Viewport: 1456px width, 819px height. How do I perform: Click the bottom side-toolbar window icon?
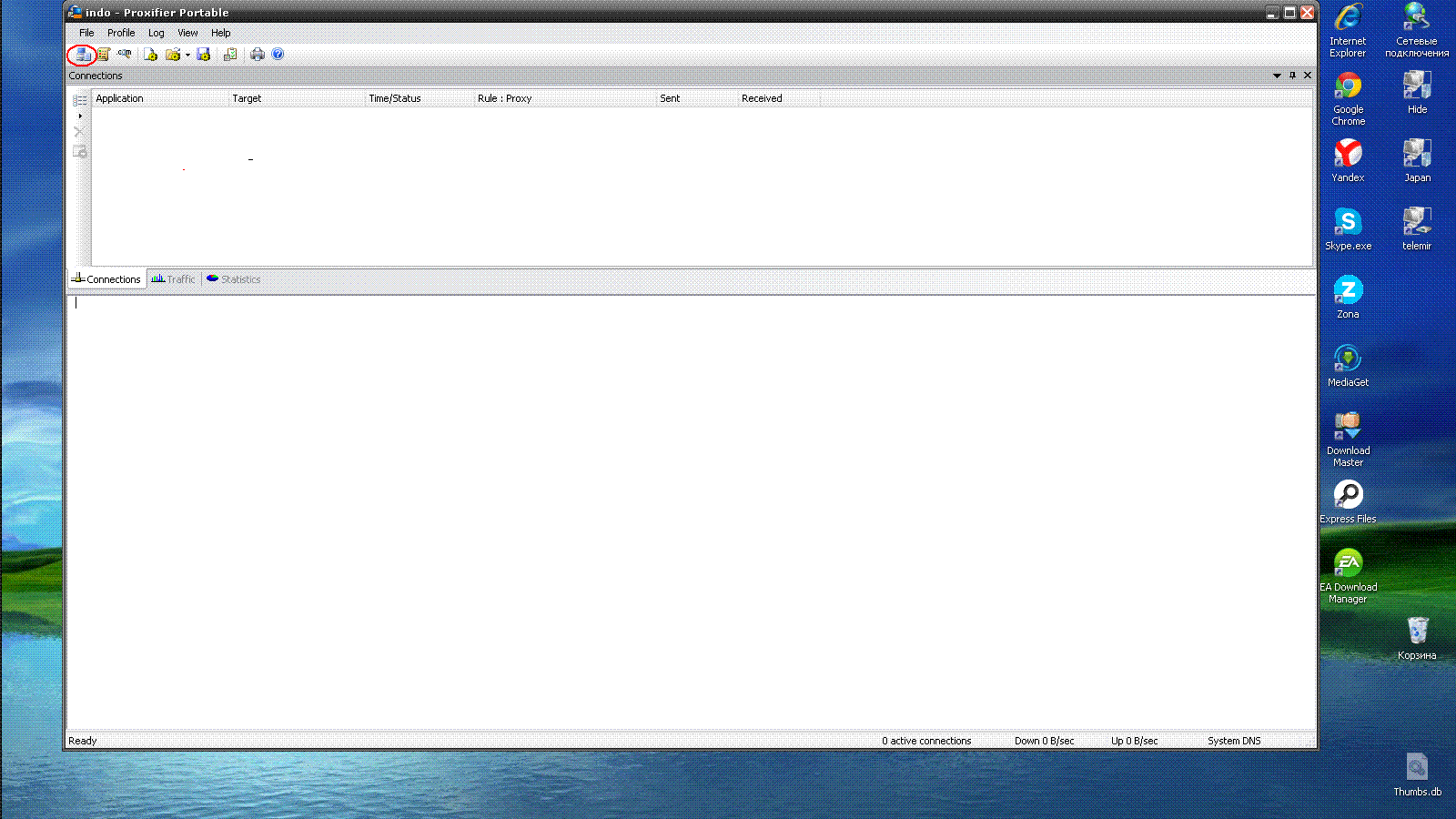80,151
